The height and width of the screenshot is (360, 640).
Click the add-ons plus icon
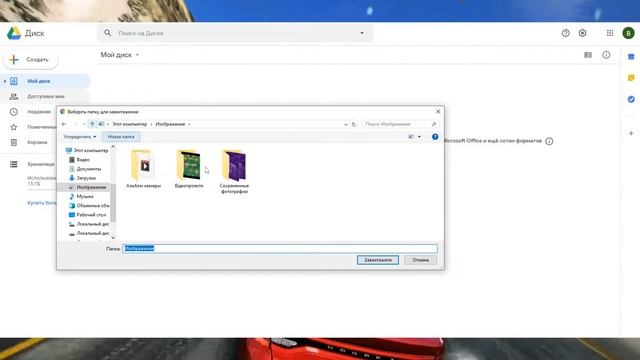point(631,133)
